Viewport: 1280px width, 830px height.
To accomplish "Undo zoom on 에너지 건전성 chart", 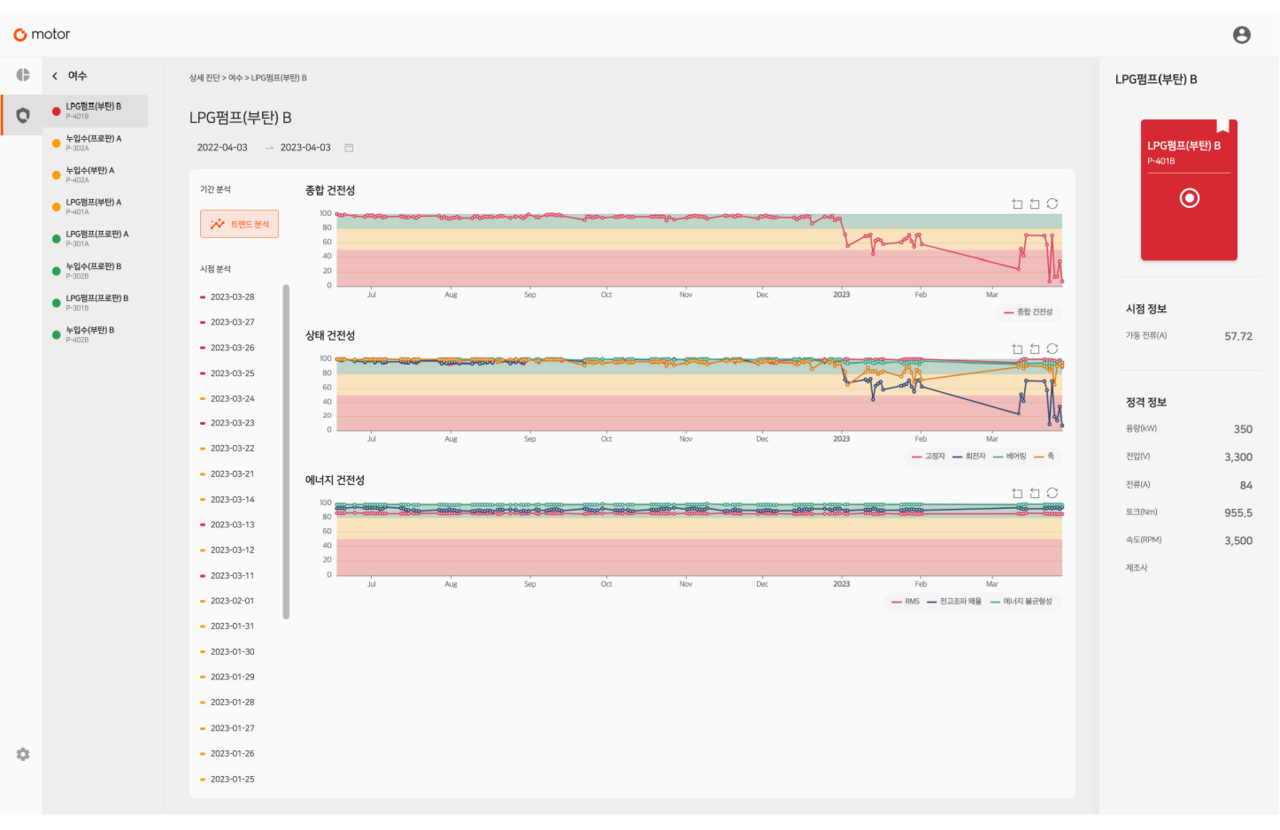I will coord(1035,493).
